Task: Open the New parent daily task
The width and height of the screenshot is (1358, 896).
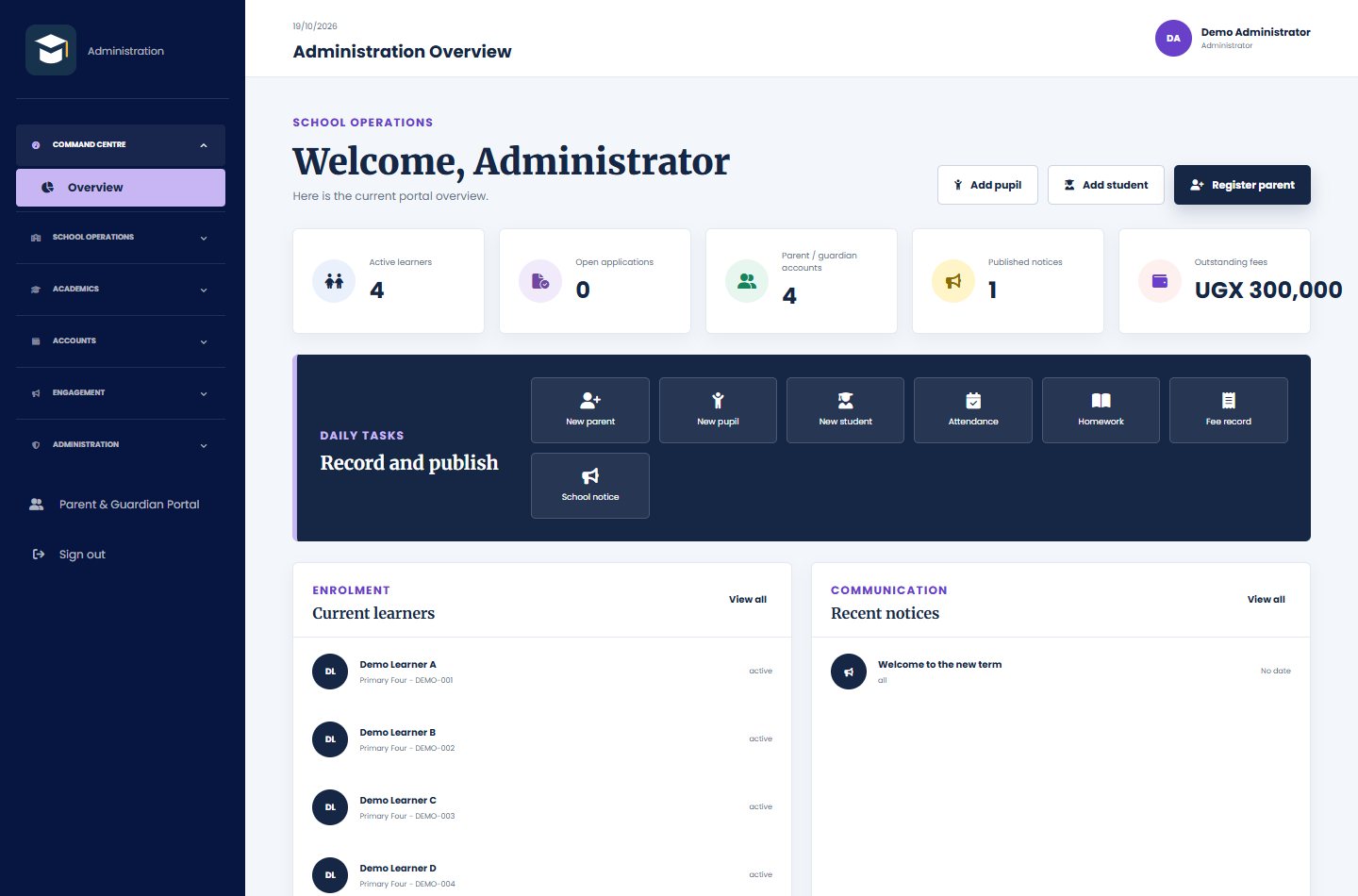Action: pos(590,410)
